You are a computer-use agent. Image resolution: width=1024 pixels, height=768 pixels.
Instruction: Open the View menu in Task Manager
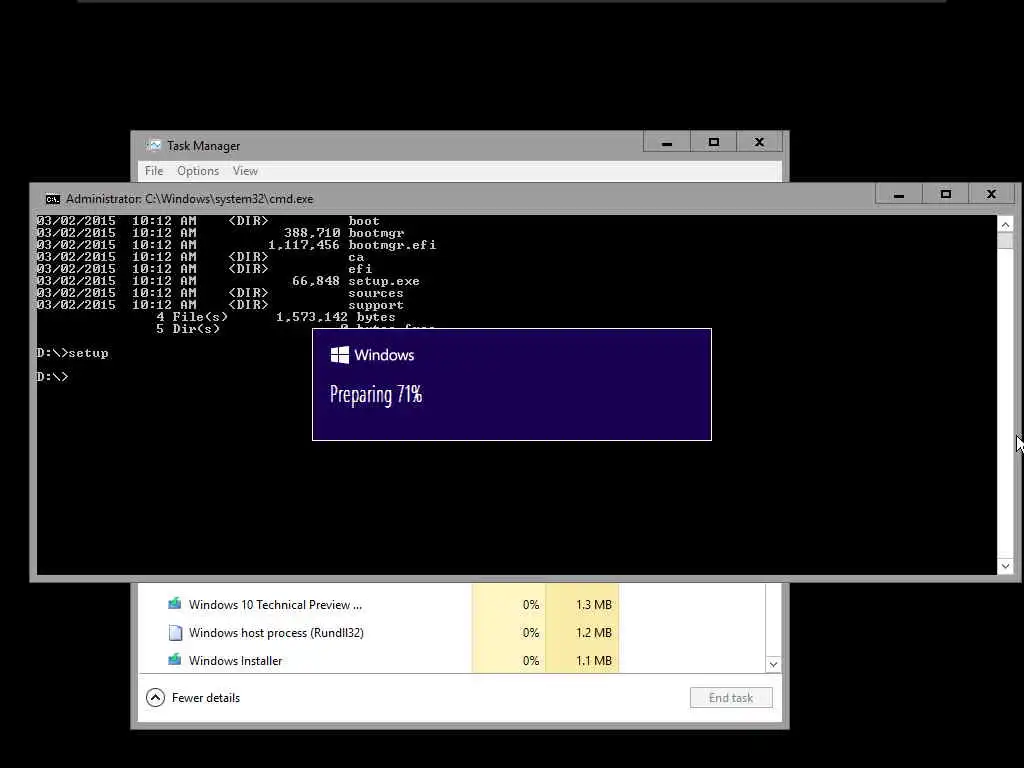[245, 171]
